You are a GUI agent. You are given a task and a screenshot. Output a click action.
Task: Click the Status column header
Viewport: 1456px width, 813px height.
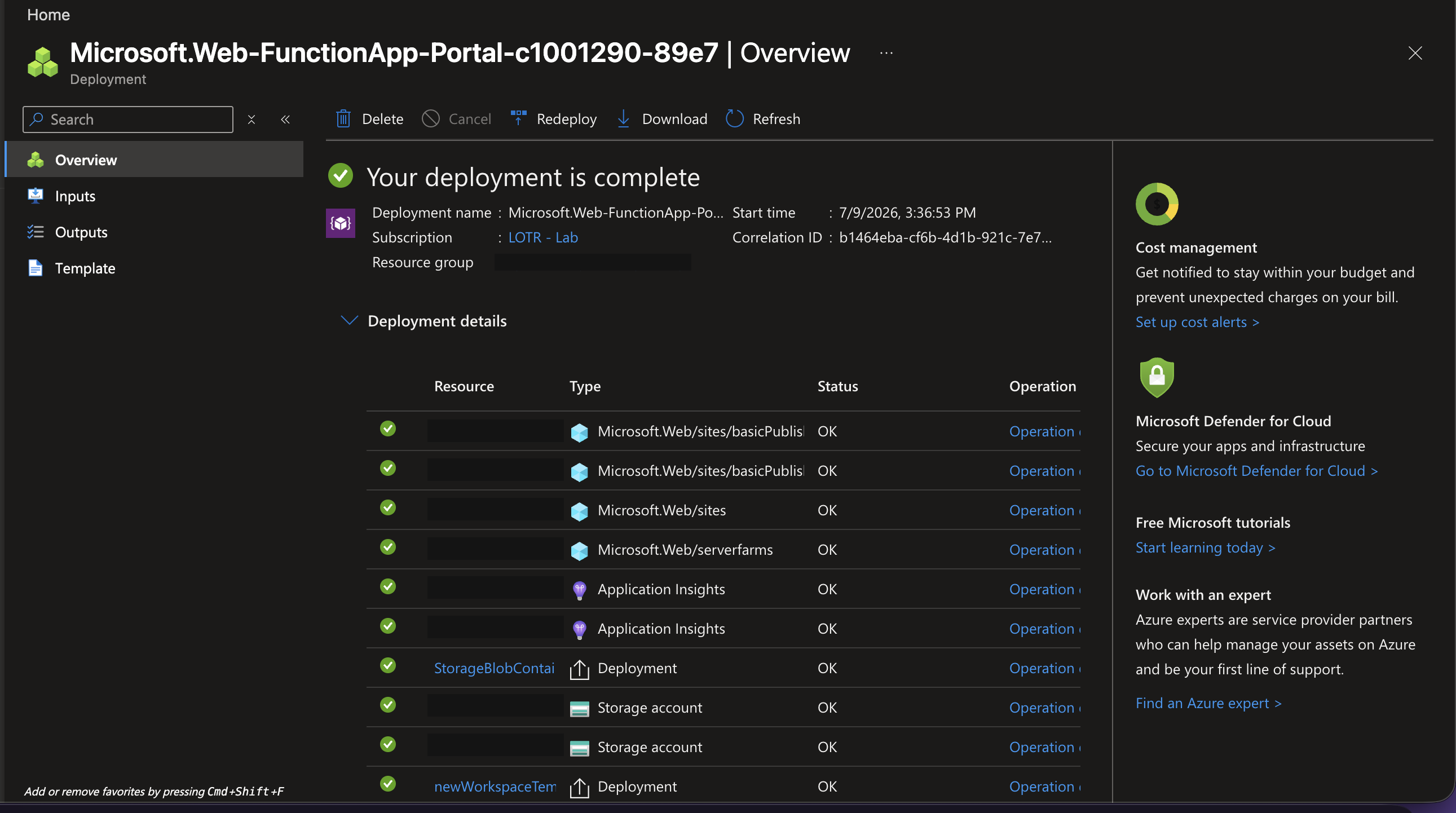point(837,386)
